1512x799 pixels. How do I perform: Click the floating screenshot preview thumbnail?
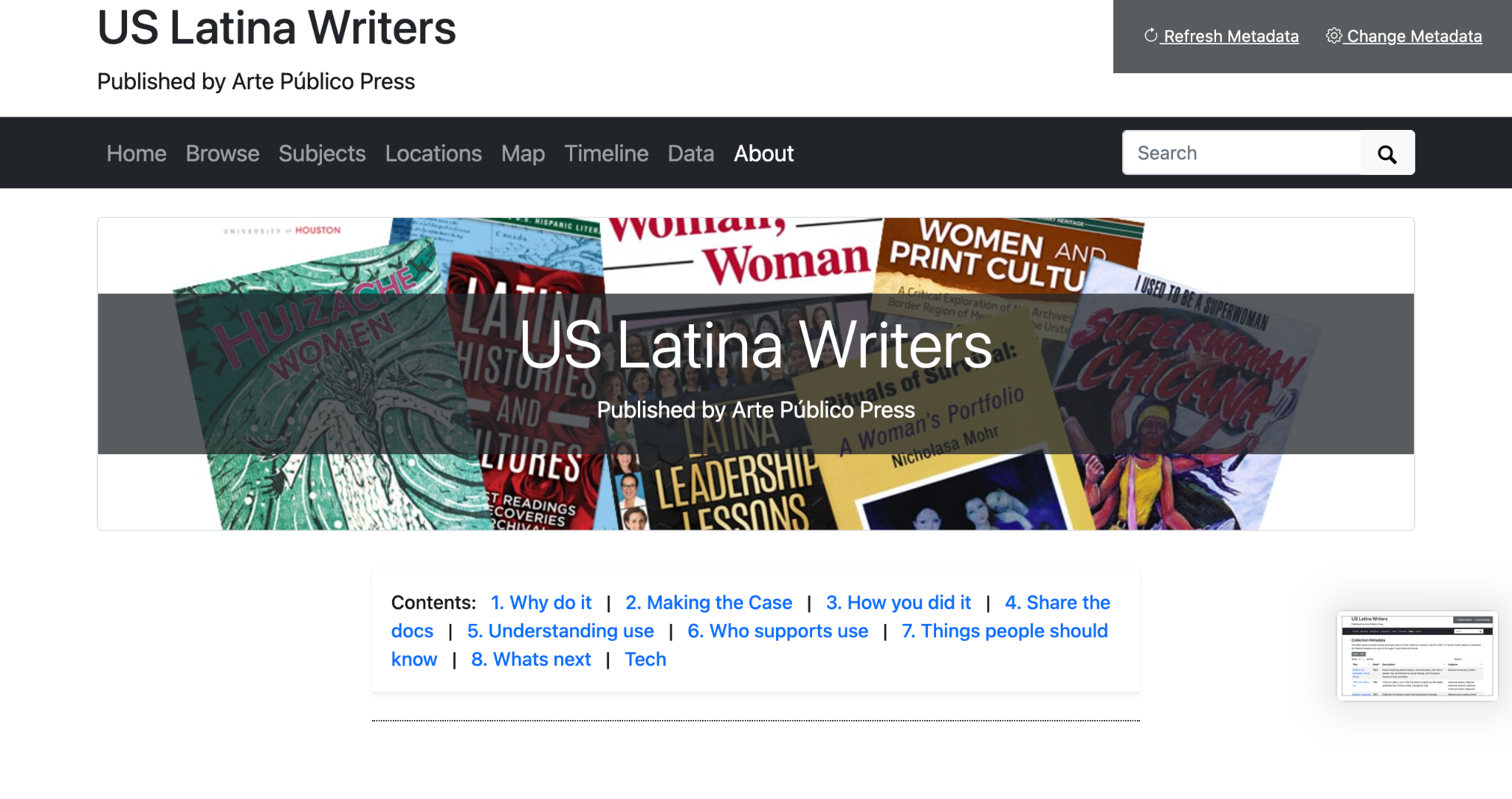(x=1417, y=656)
